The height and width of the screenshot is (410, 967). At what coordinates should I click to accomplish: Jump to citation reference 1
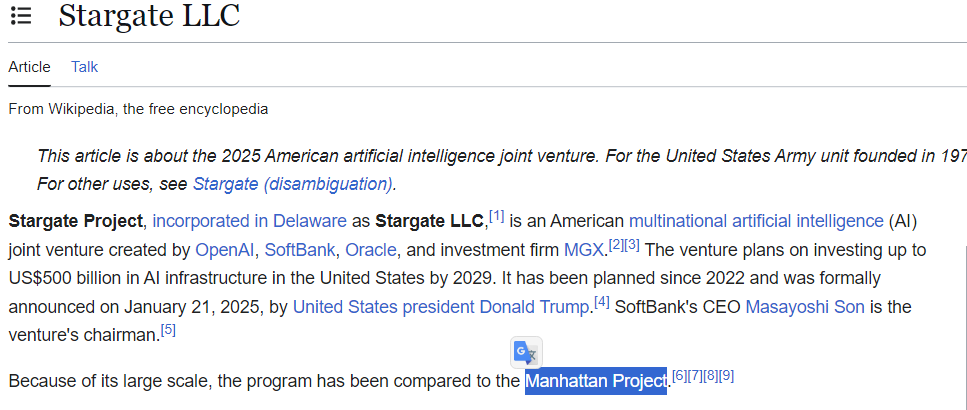click(496, 216)
